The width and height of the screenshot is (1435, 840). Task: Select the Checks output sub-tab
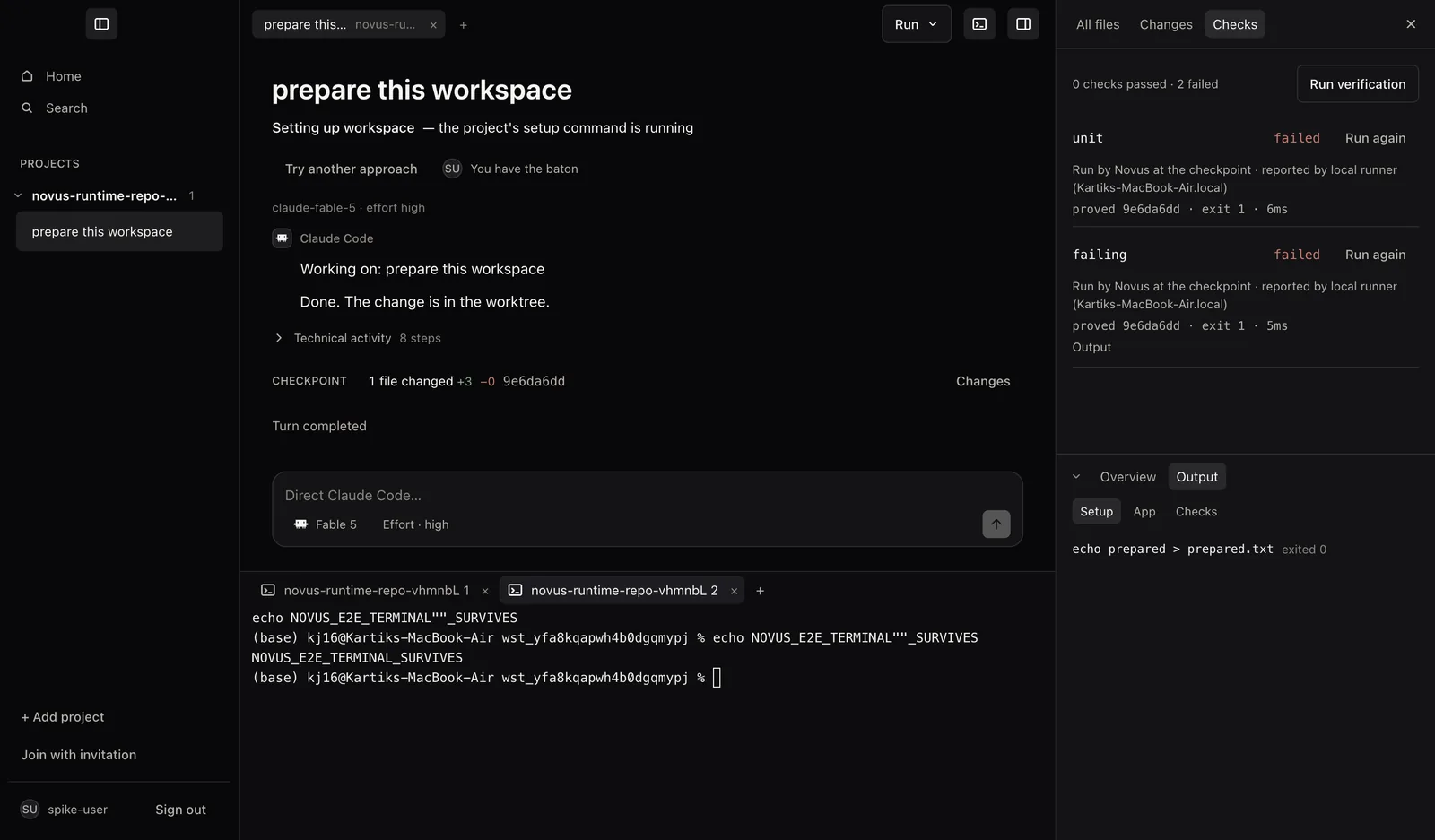[1196, 512]
